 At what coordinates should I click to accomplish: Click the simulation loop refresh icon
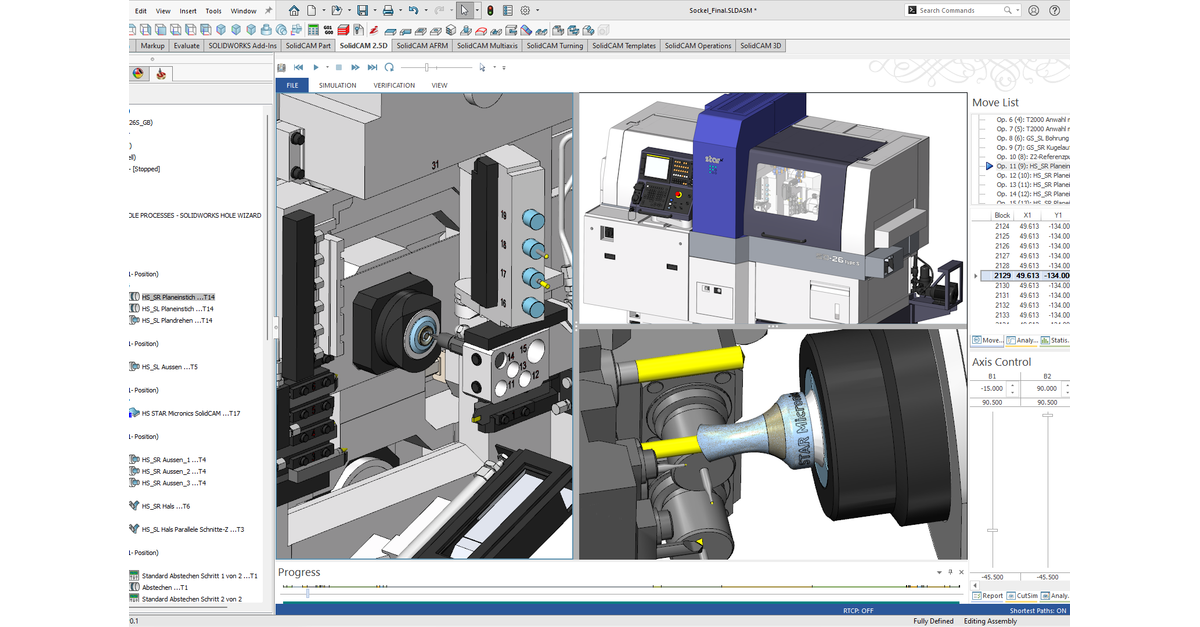click(389, 67)
